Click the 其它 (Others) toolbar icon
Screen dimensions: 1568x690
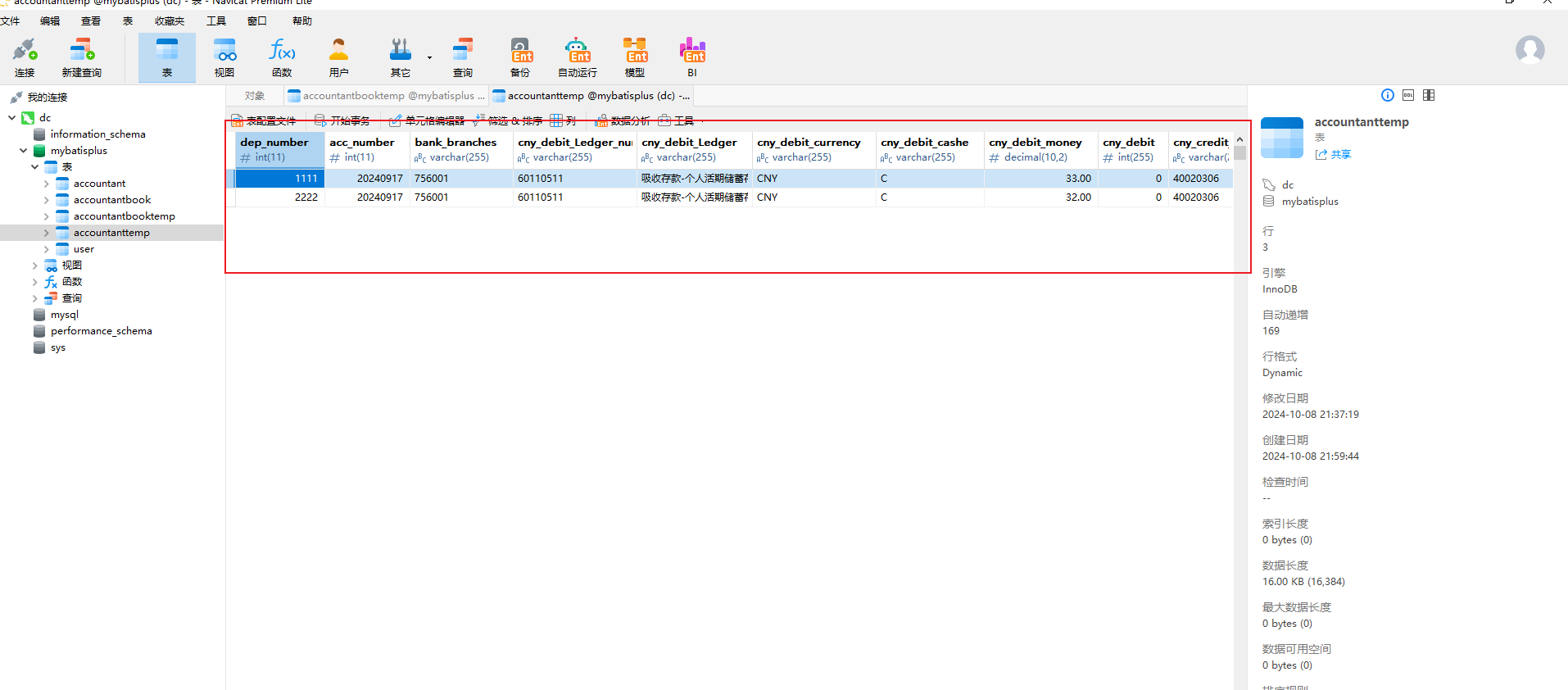point(401,57)
